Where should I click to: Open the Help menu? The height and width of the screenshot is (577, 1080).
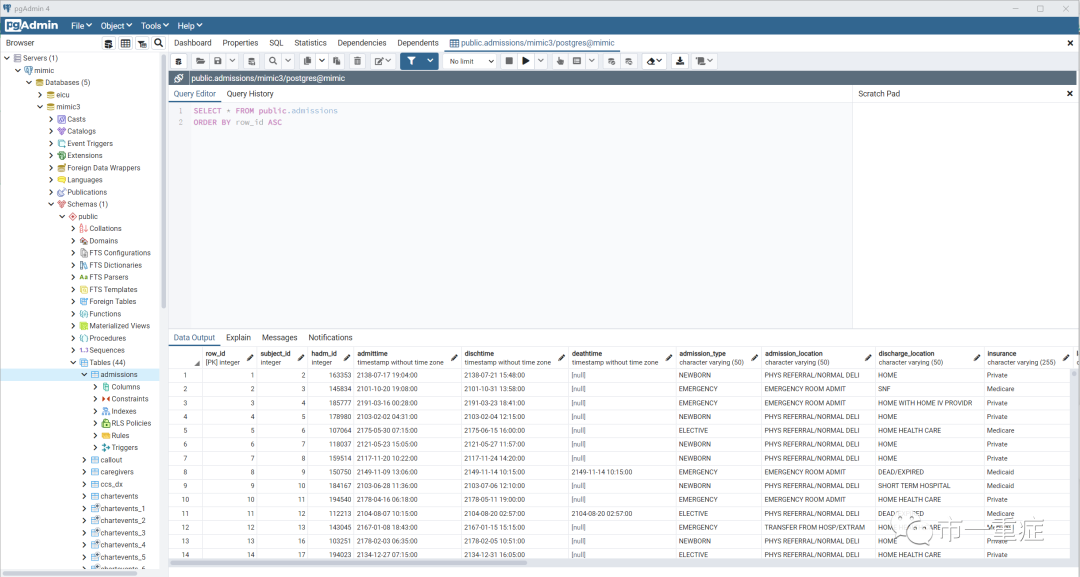[189, 25]
